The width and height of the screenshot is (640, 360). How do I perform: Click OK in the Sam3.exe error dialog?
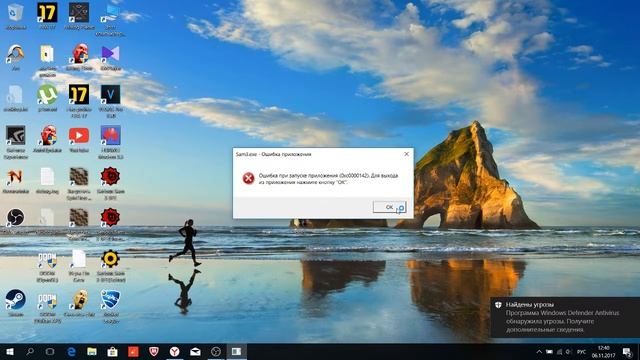coord(389,207)
